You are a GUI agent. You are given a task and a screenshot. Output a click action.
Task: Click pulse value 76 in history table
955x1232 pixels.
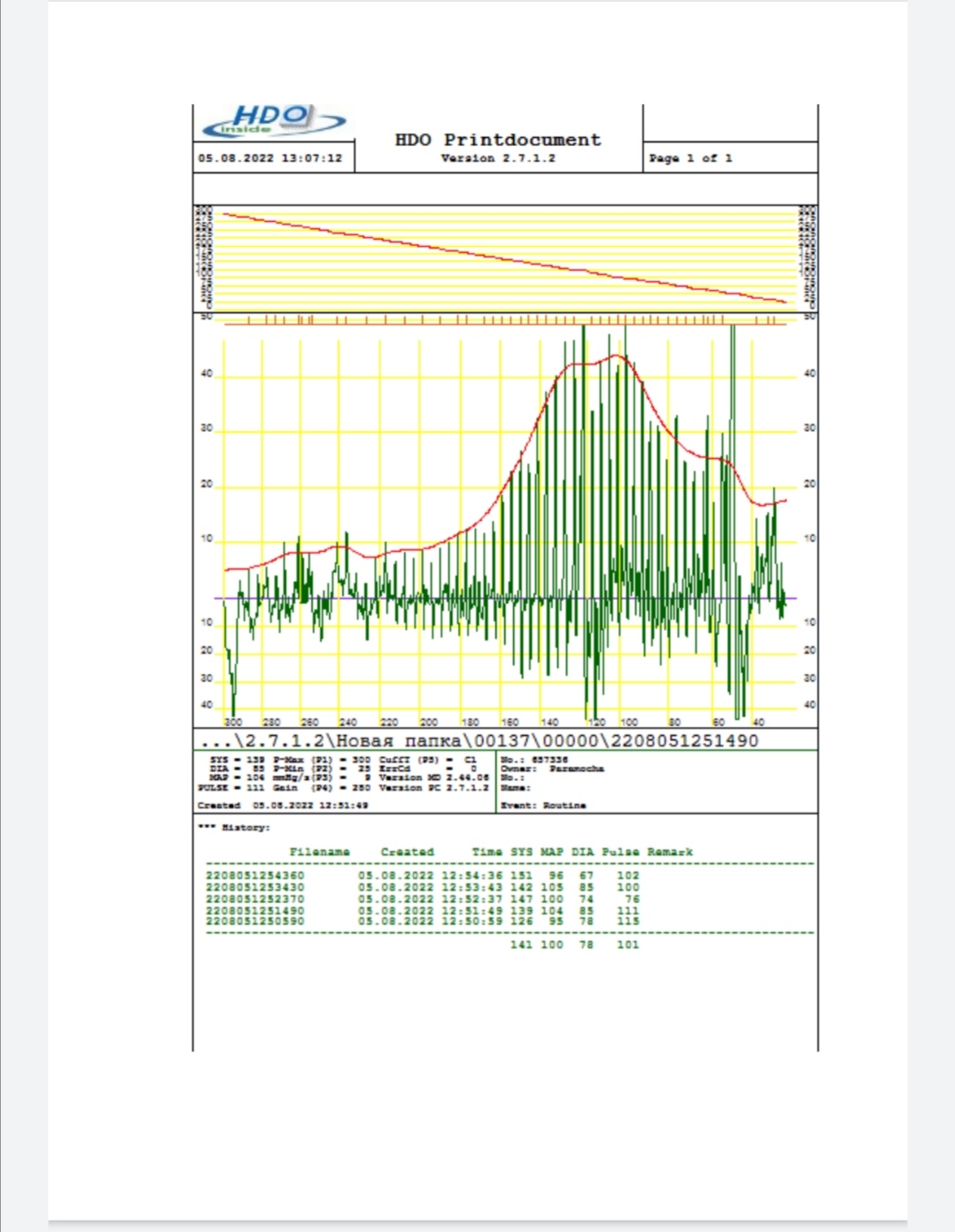(632, 899)
